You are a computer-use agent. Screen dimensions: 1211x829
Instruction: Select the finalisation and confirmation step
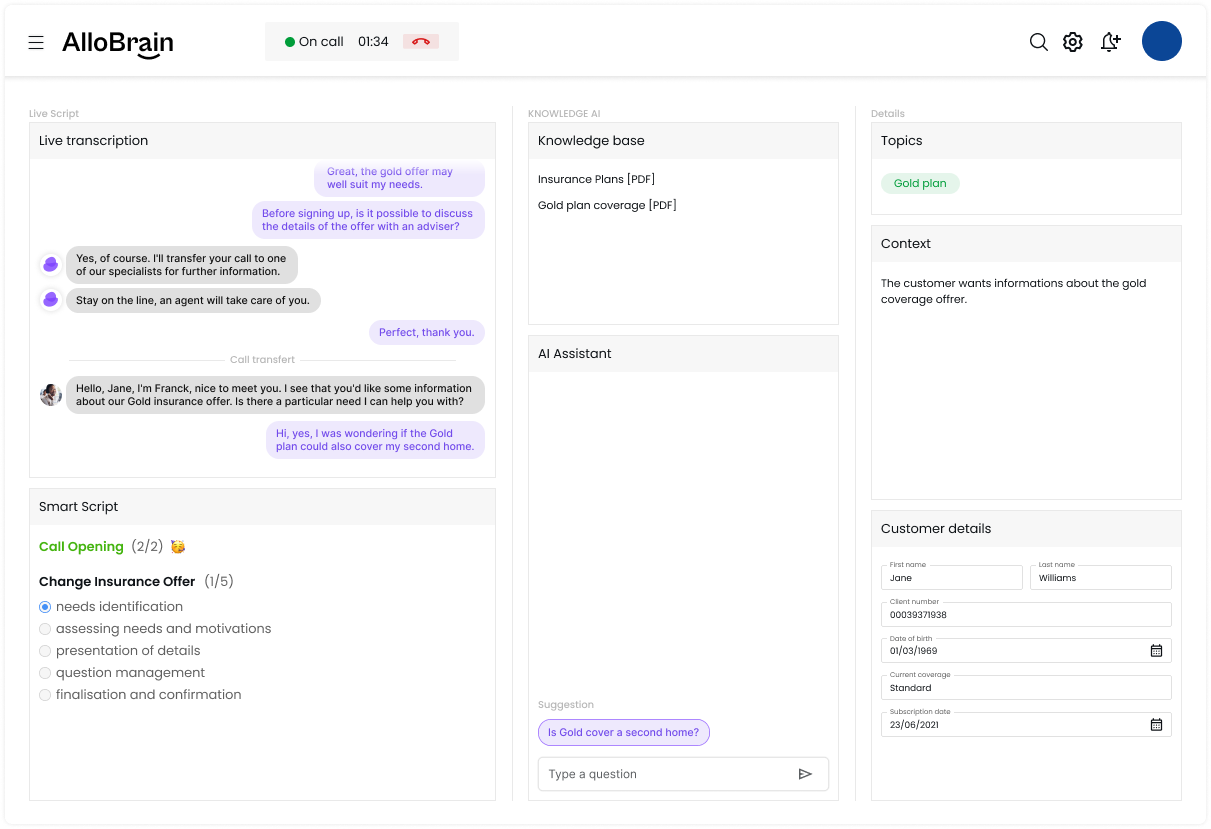coord(45,695)
